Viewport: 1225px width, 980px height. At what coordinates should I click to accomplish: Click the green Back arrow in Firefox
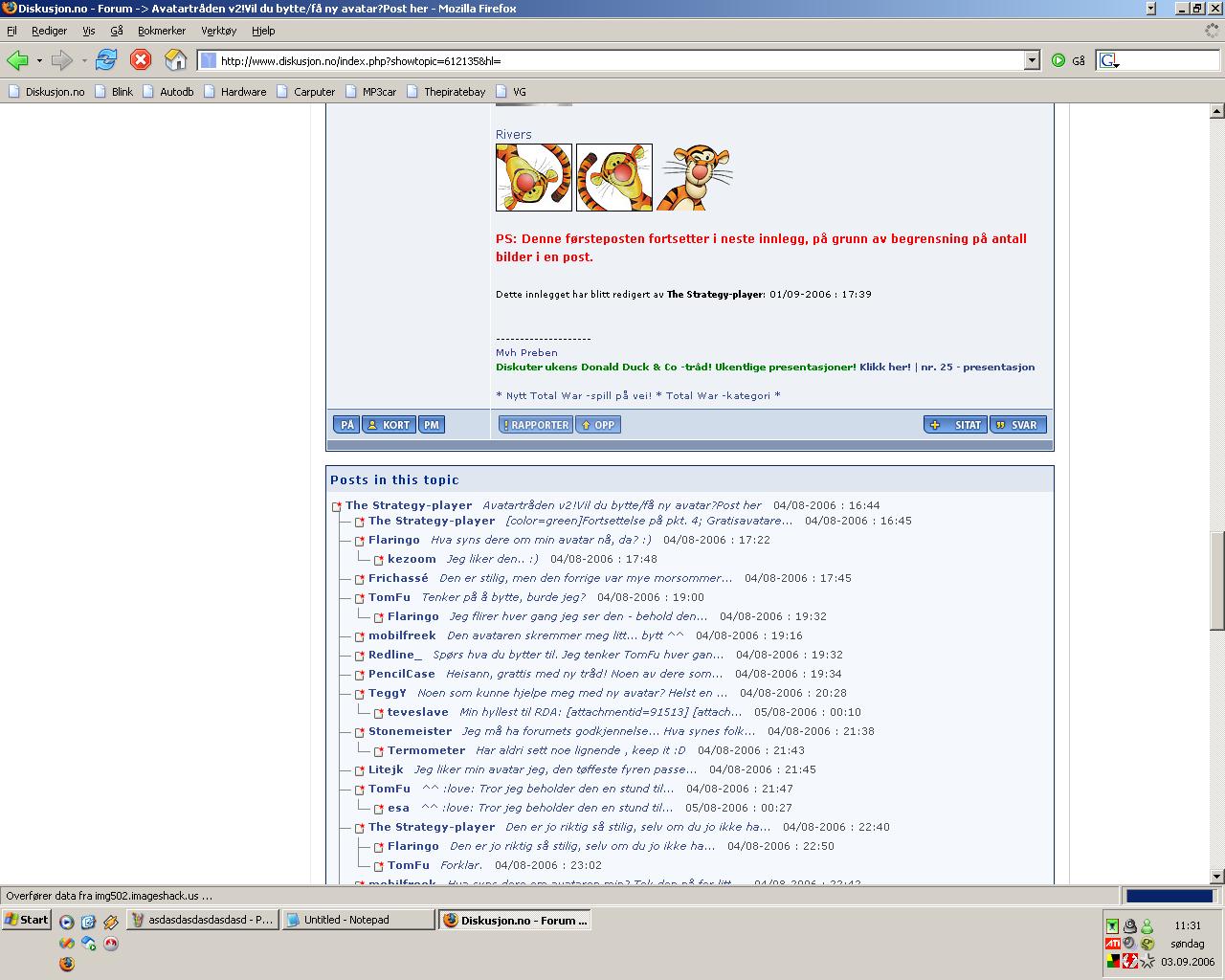(x=17, y=60)
